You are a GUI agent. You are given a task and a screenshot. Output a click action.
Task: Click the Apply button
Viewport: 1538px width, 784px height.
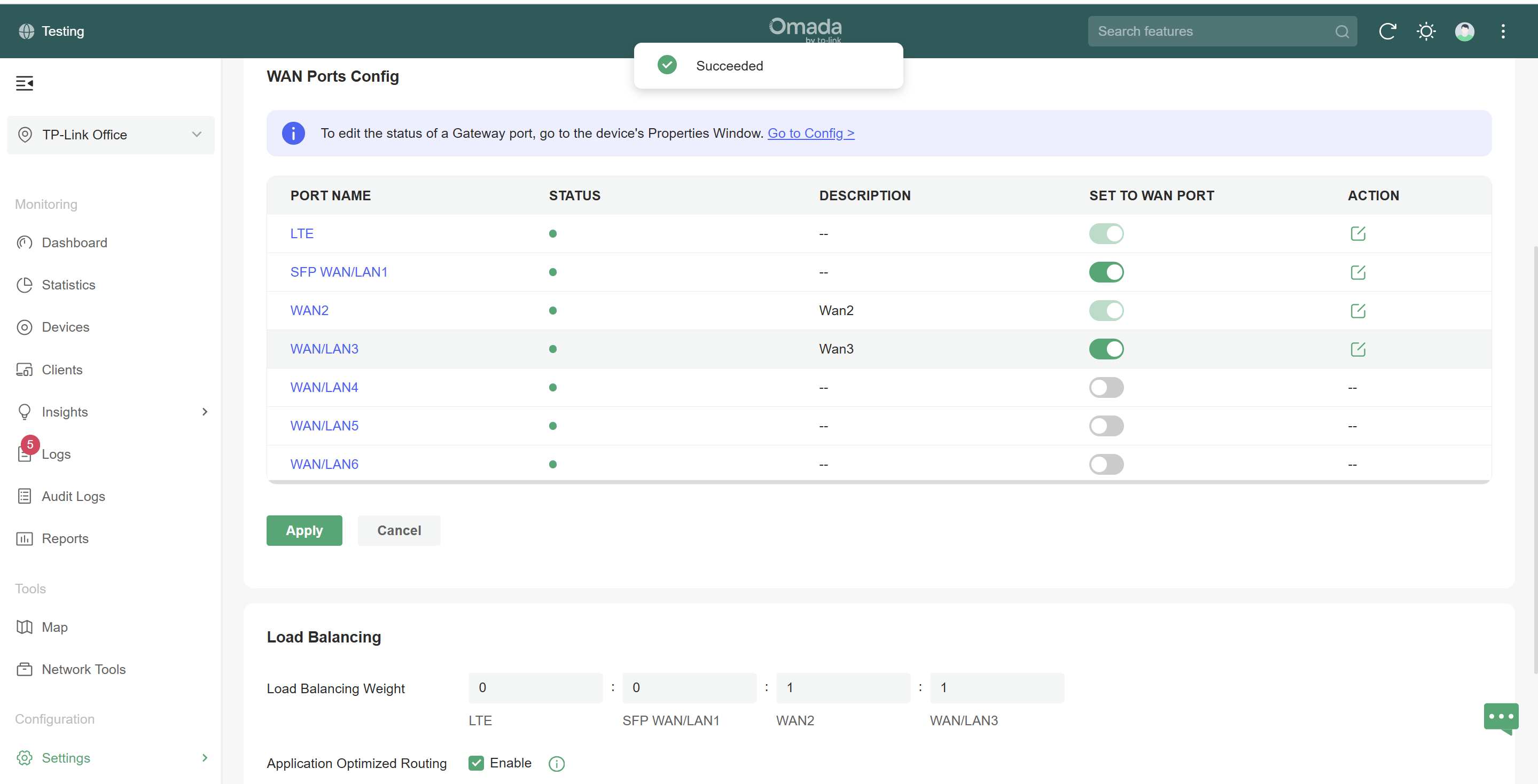[304, 530]
